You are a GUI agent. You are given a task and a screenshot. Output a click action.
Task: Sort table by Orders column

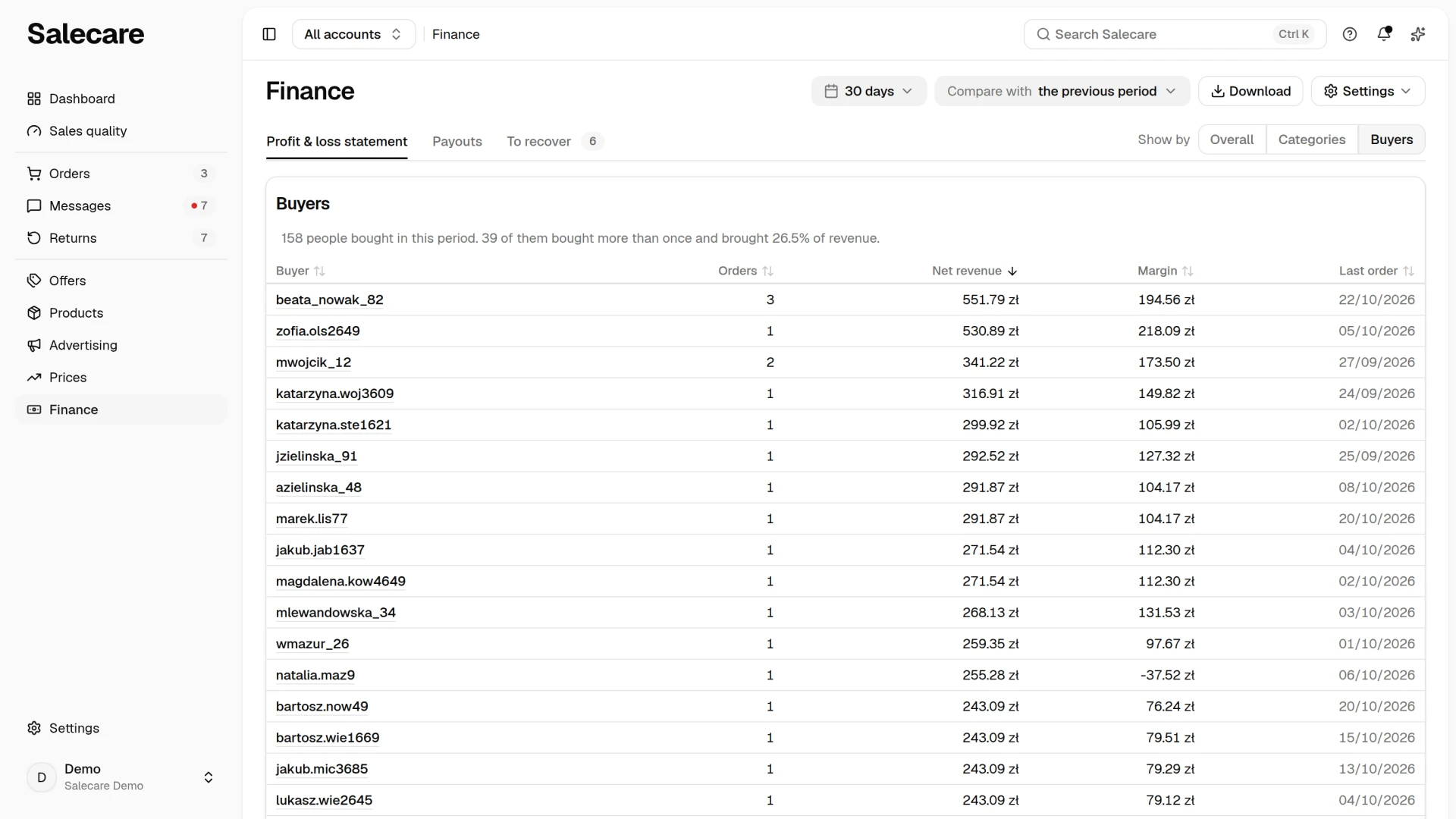745,271
